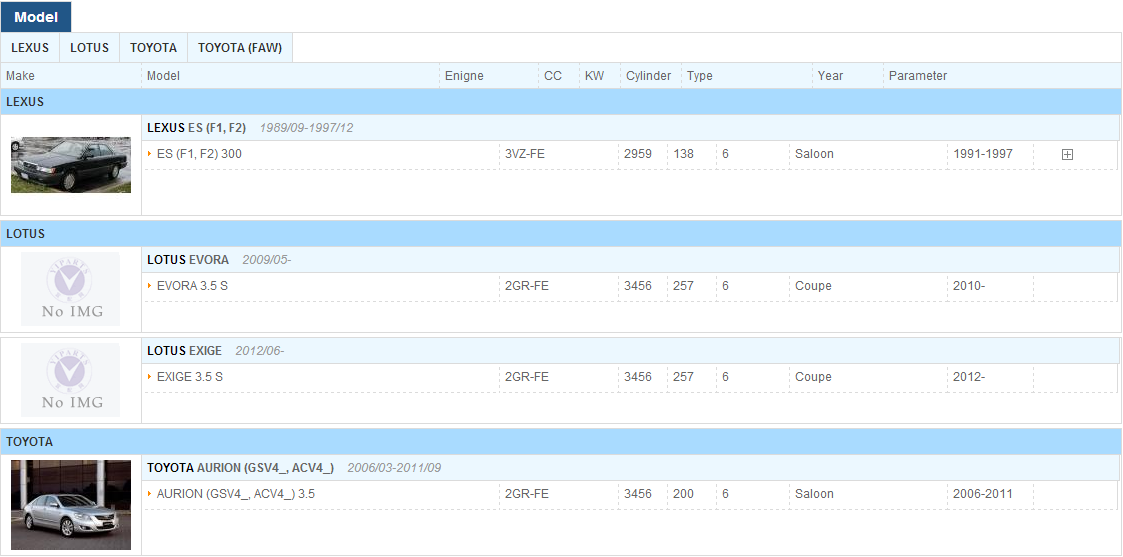Click the LEXUS group header bar

(x=561, y=102)
